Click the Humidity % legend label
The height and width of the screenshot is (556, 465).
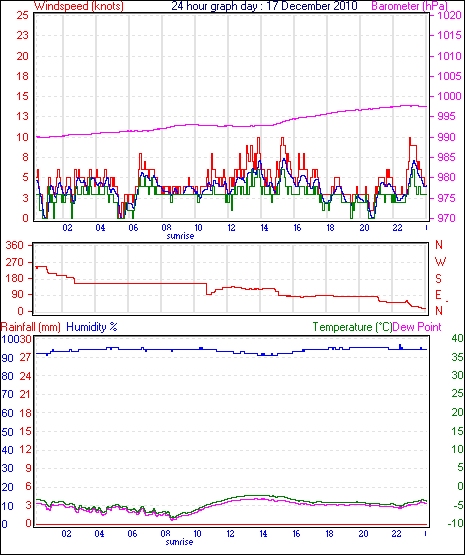(92, 327)
